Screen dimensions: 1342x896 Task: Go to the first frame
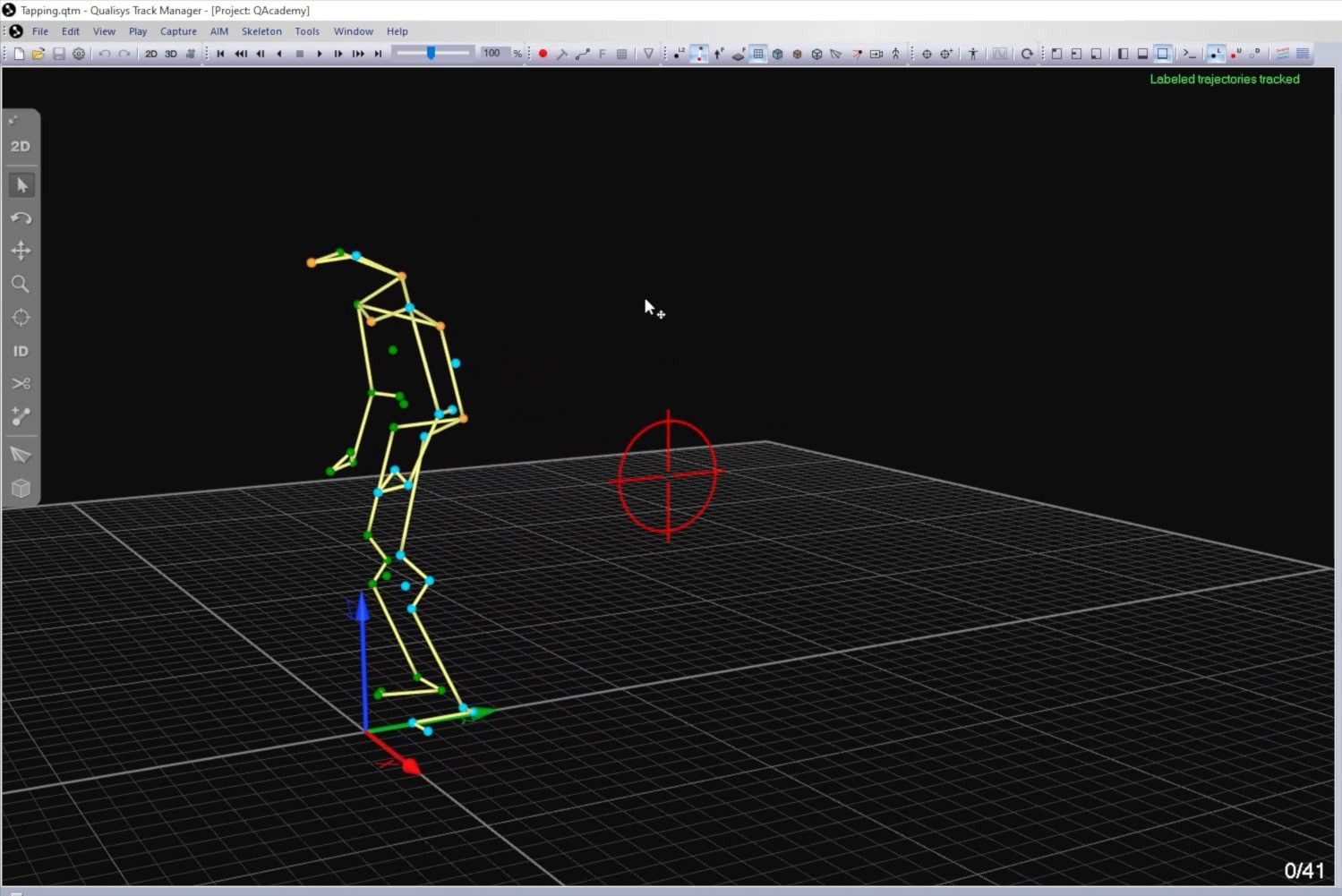221,54
